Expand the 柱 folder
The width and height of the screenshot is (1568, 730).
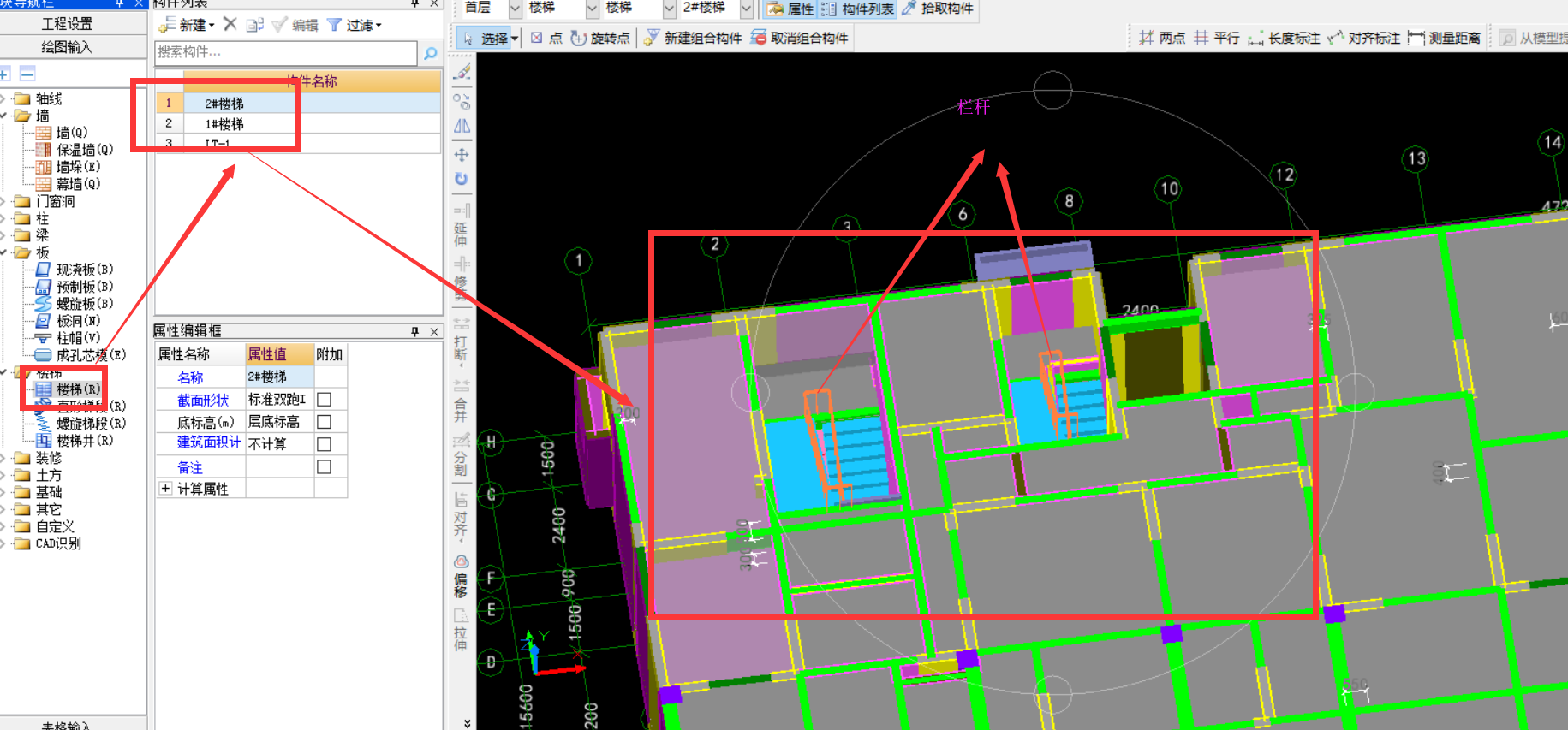click(3, 218)
